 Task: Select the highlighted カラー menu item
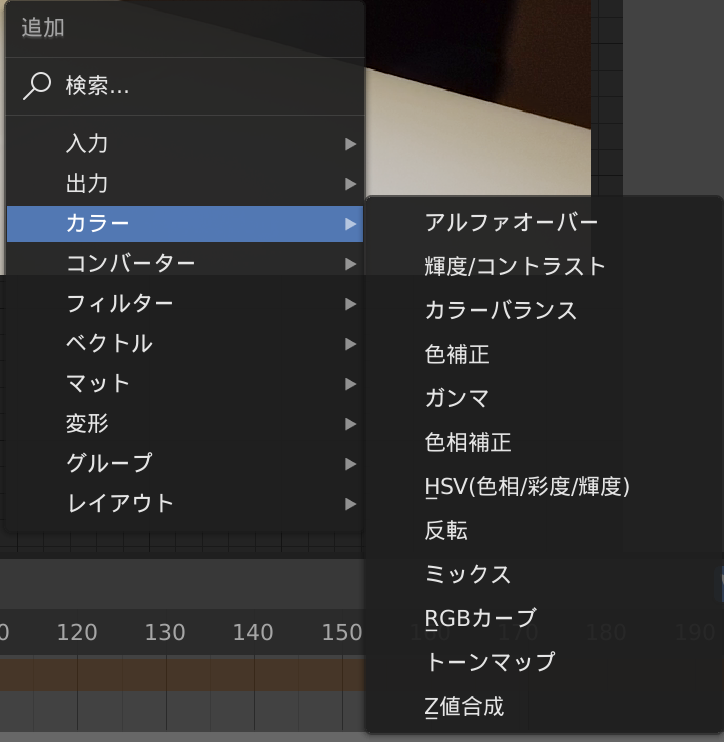coord(185,224)
